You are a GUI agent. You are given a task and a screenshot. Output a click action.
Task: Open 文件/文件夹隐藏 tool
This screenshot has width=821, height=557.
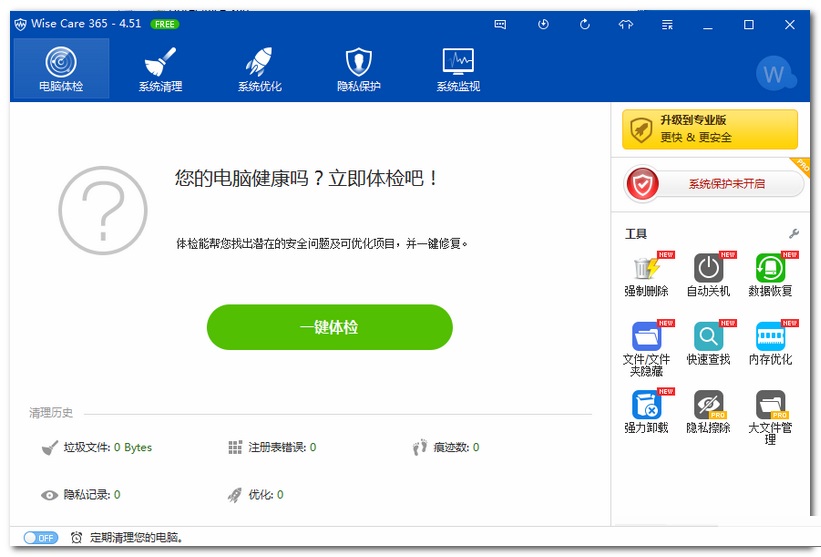coord(646,349)
